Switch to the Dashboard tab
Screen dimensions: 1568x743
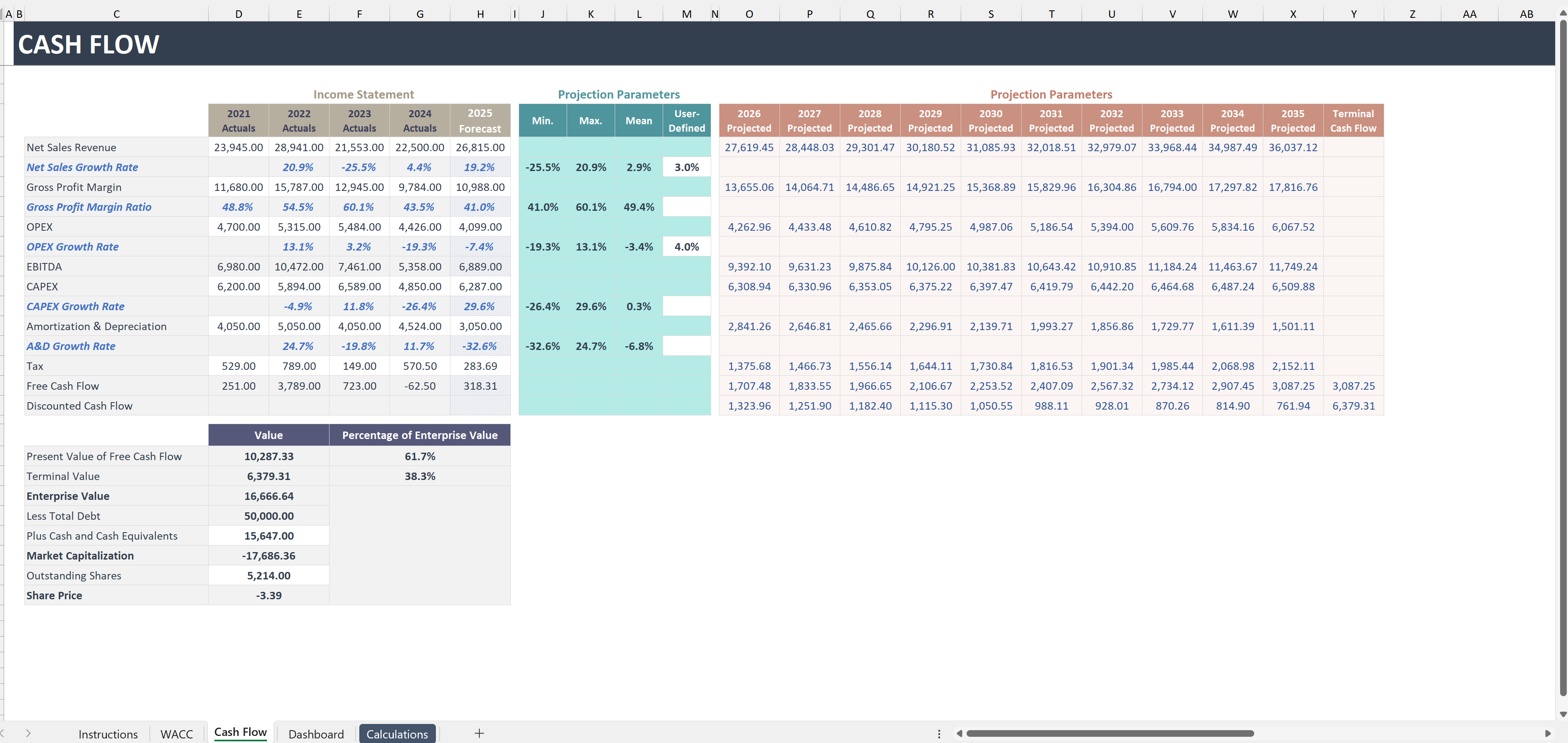315,733
